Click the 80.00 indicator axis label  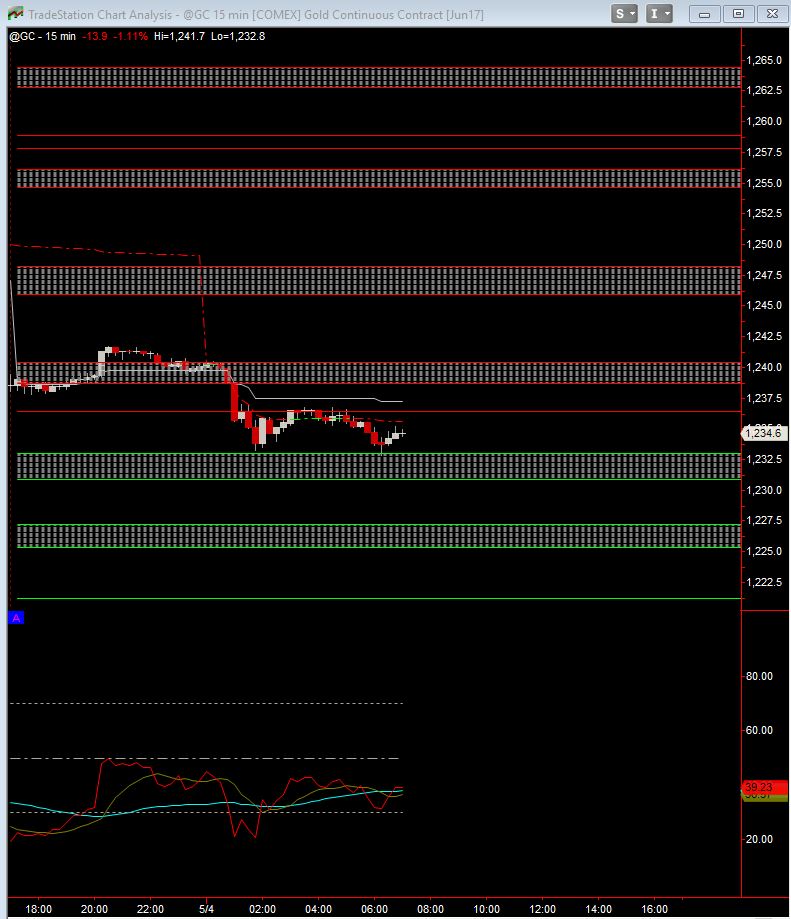[759, 676]
